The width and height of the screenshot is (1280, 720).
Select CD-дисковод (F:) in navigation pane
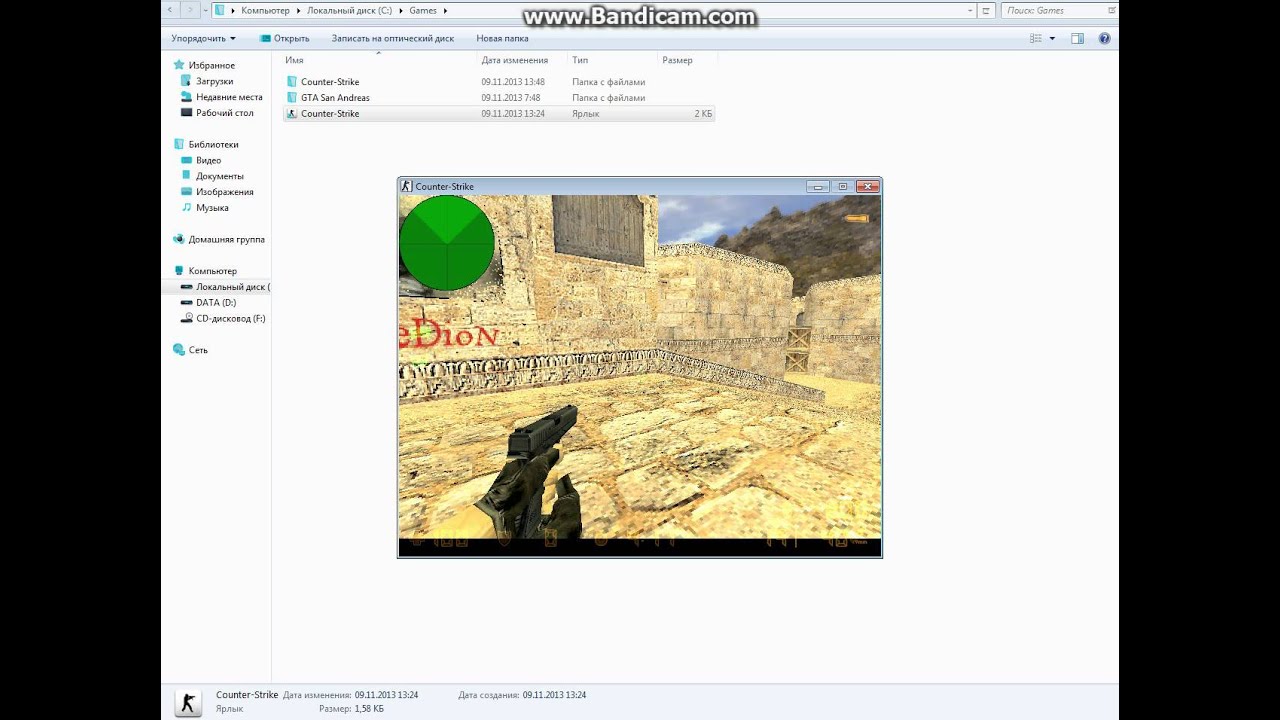(x=230, y=318)
